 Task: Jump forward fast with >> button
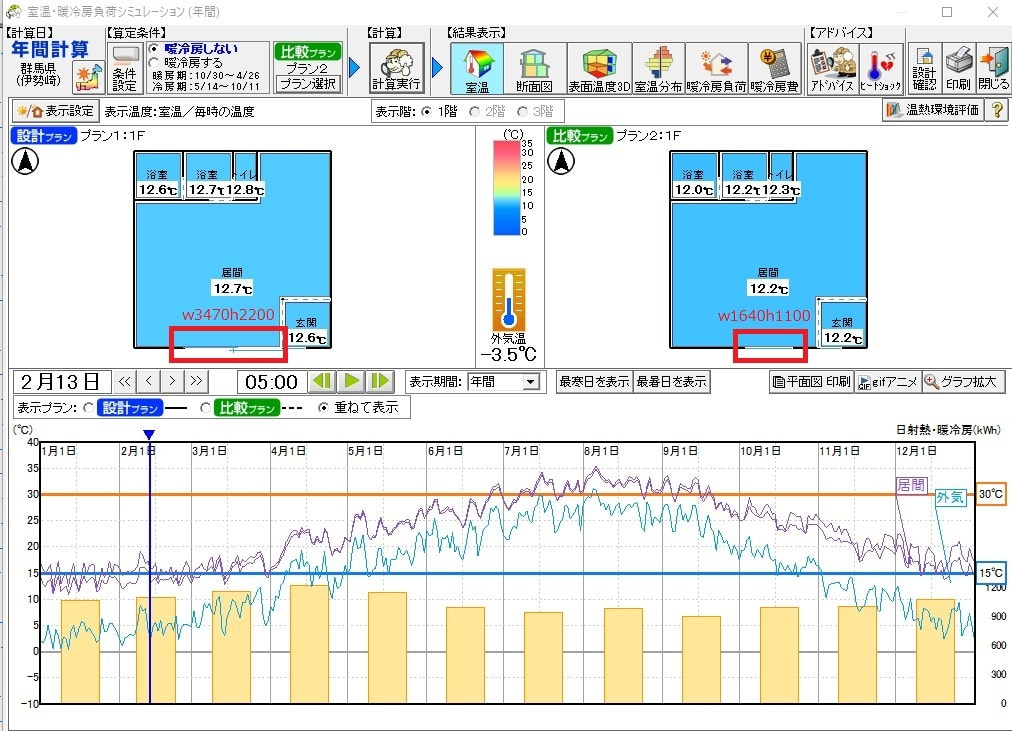point(196,381)
